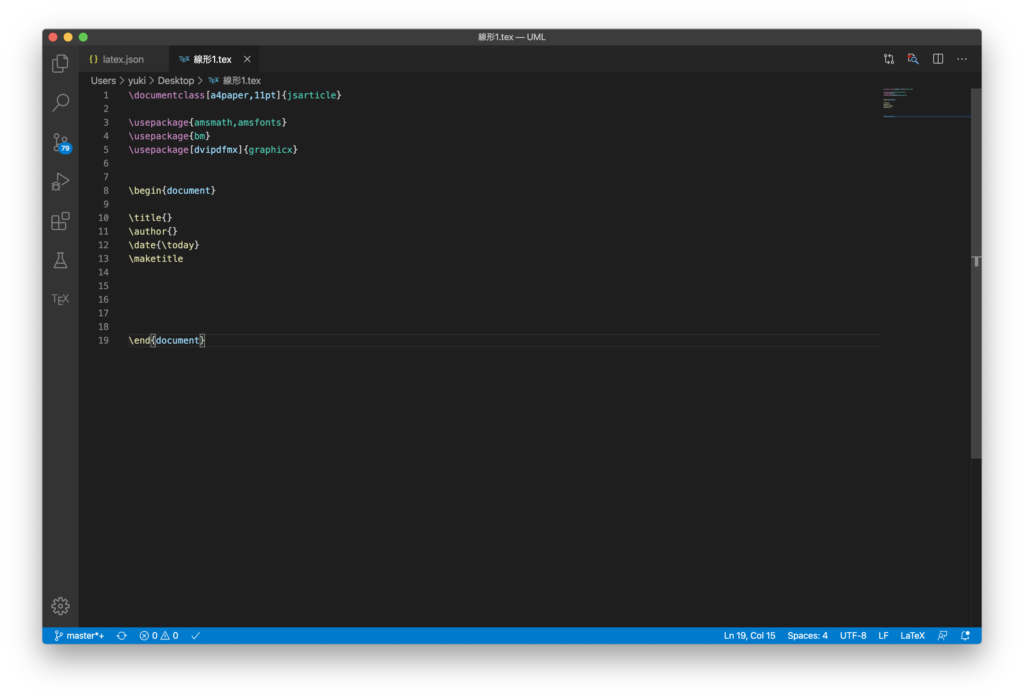The image size is (1024, 700).
Task: Click the Synchronize Changes icon
Action: (122, 635)
